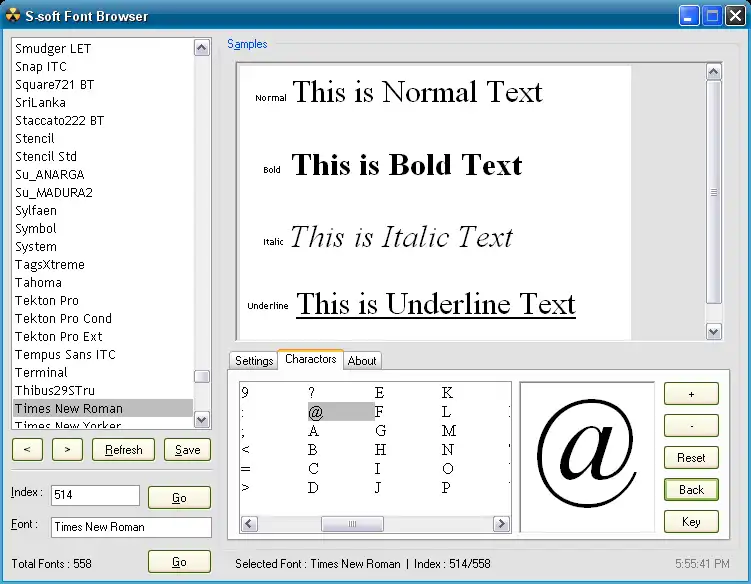Image resolution: width=751 pixels, height=584 pixels.
Task: Open the About tab
Action: coord(362,361)
